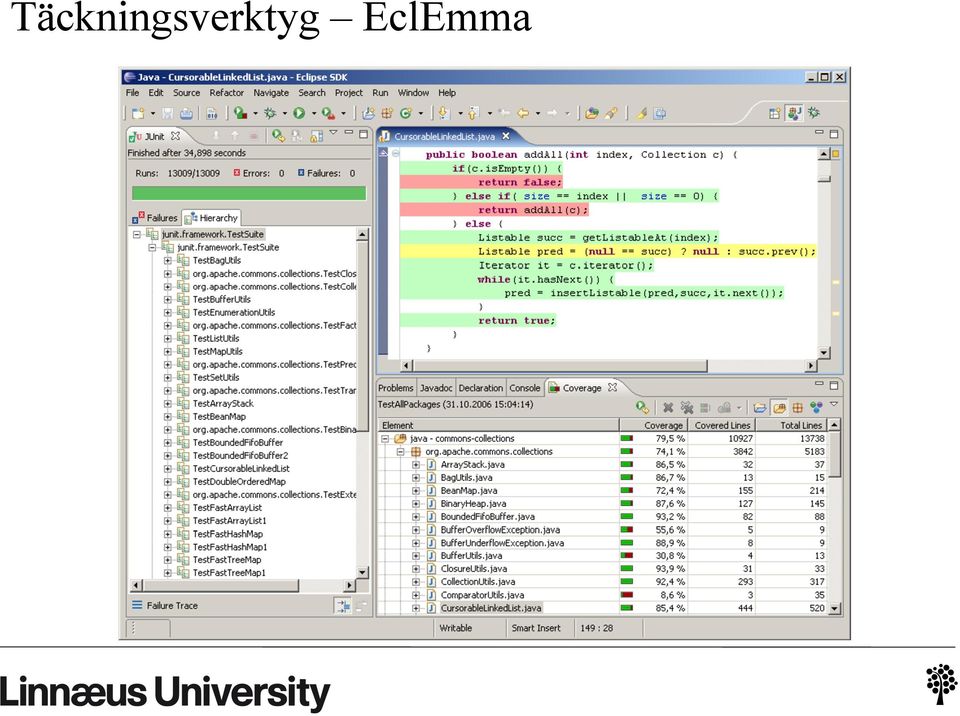This screenshot has height=716, width=960.
Task: Sort by the Covered Lines column header
Action: click(722, 425)
